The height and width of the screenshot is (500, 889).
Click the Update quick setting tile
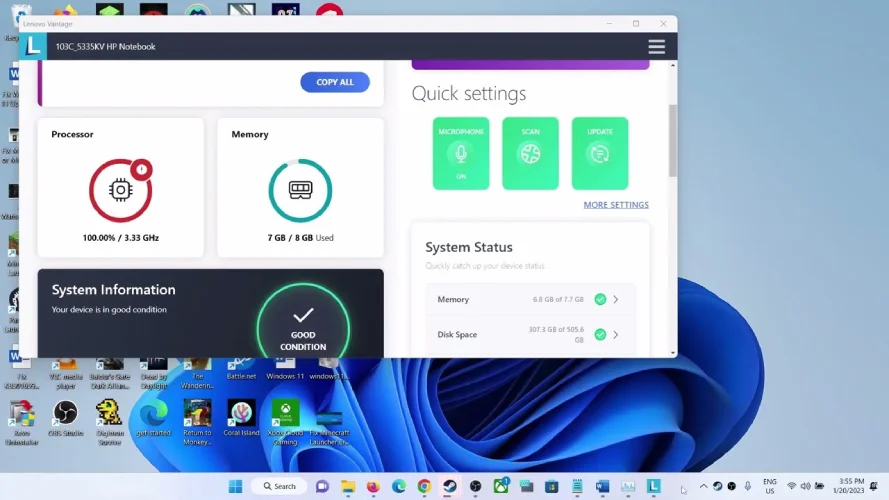(600, 153)
